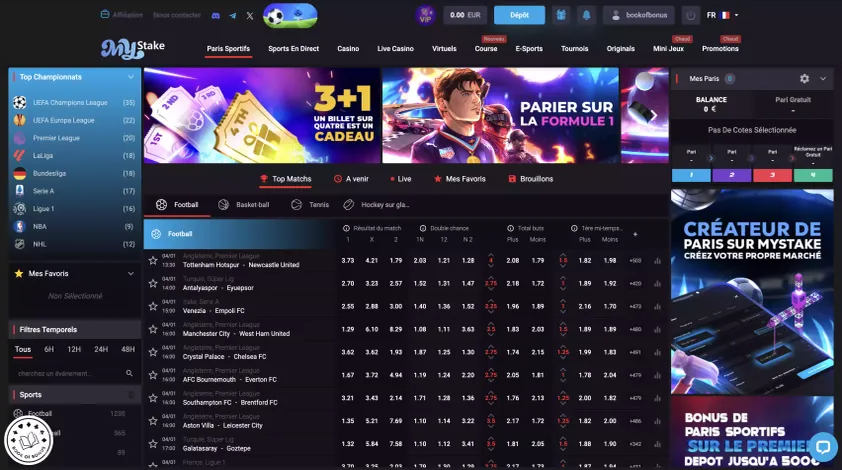Open the gift box rewards icon
Image resolution: width=842 pixels, height=470 pixels.
coord(561,15)
